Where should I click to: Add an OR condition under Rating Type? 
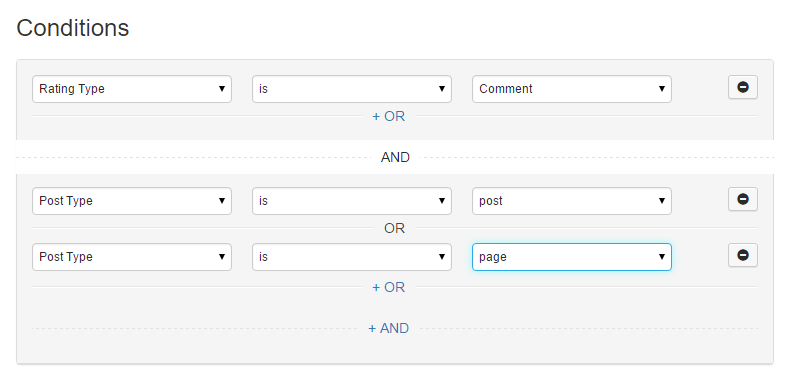[x=388, y=117]
